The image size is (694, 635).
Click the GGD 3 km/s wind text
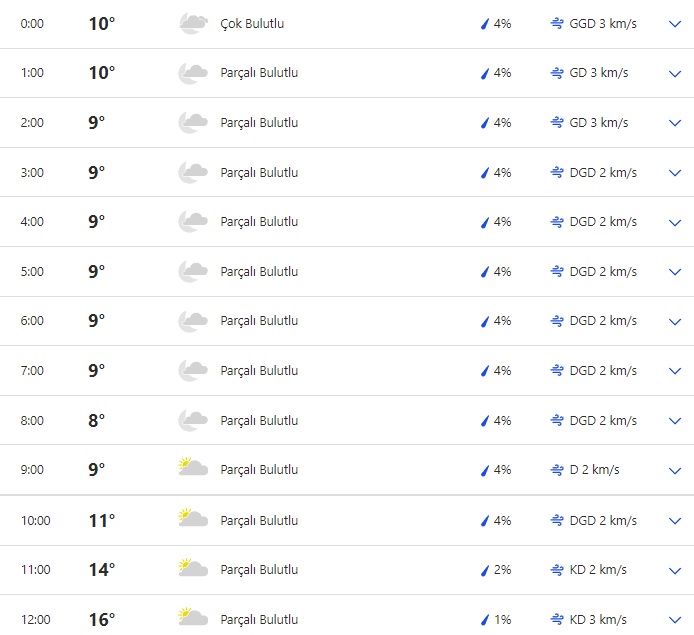(603, 23)
